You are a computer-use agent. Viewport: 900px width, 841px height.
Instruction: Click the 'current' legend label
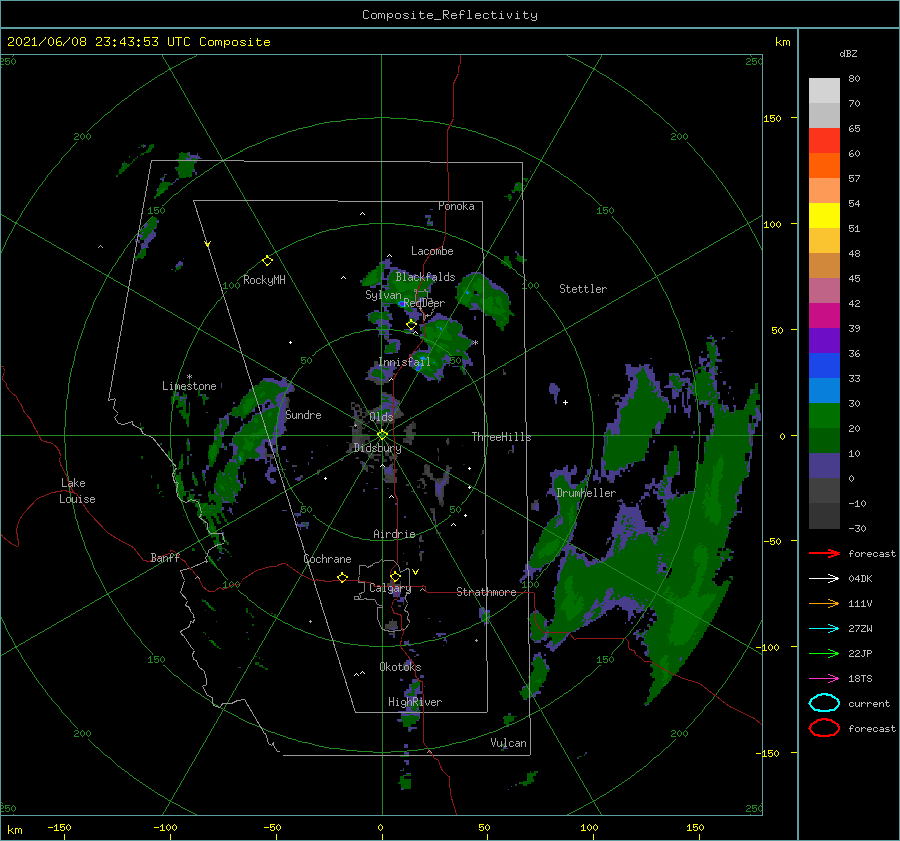pyautogui.click(x=869, y=704)
